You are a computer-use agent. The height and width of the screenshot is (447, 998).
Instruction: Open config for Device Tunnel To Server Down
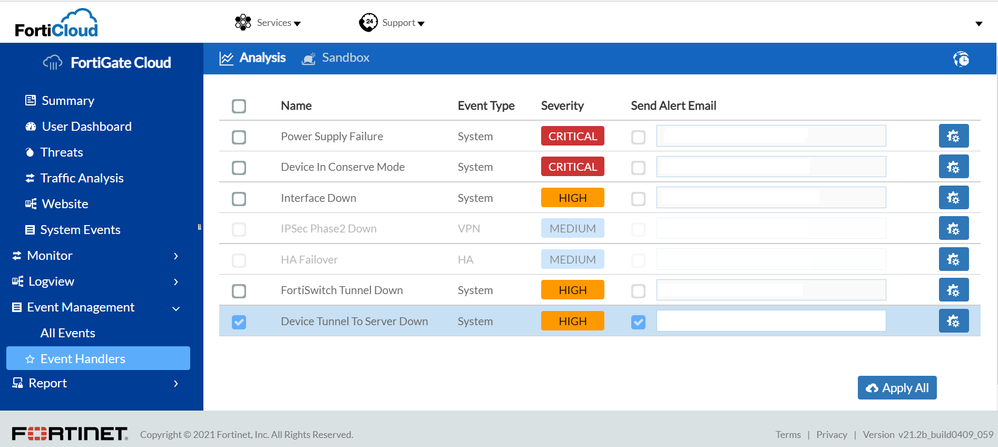point(953,321)
